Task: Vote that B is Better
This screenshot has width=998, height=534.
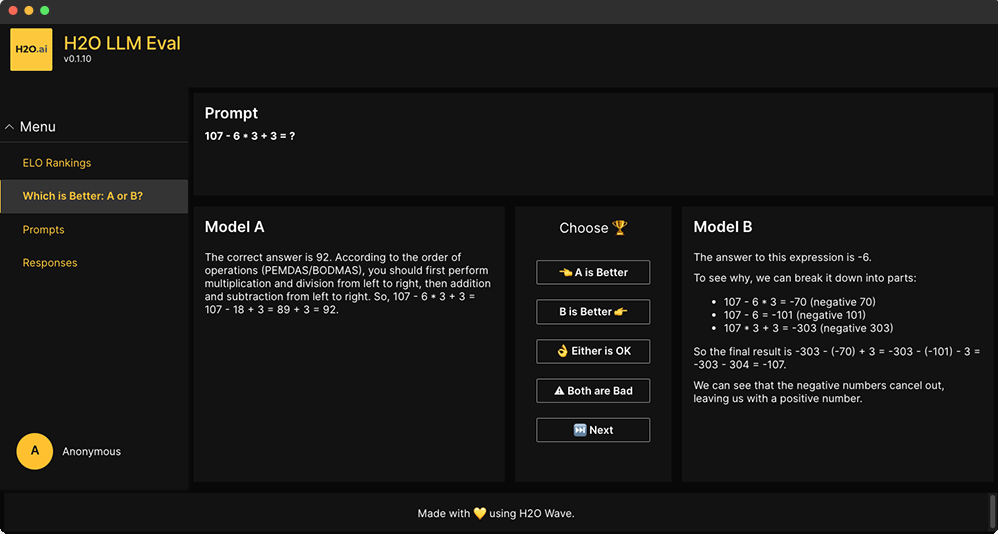Action: pos(593,312)
